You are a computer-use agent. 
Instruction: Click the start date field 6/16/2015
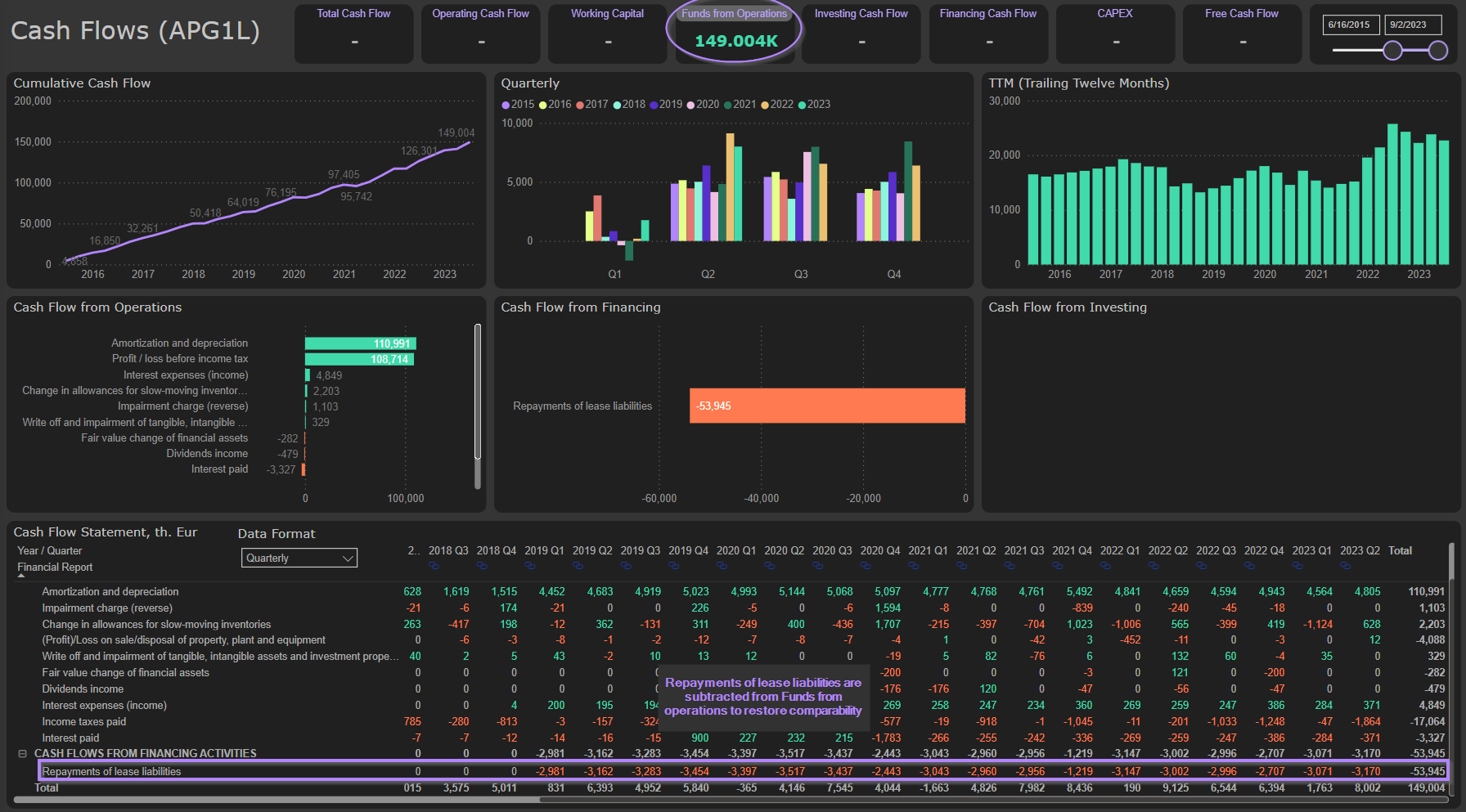click(x=1350, y=25)
